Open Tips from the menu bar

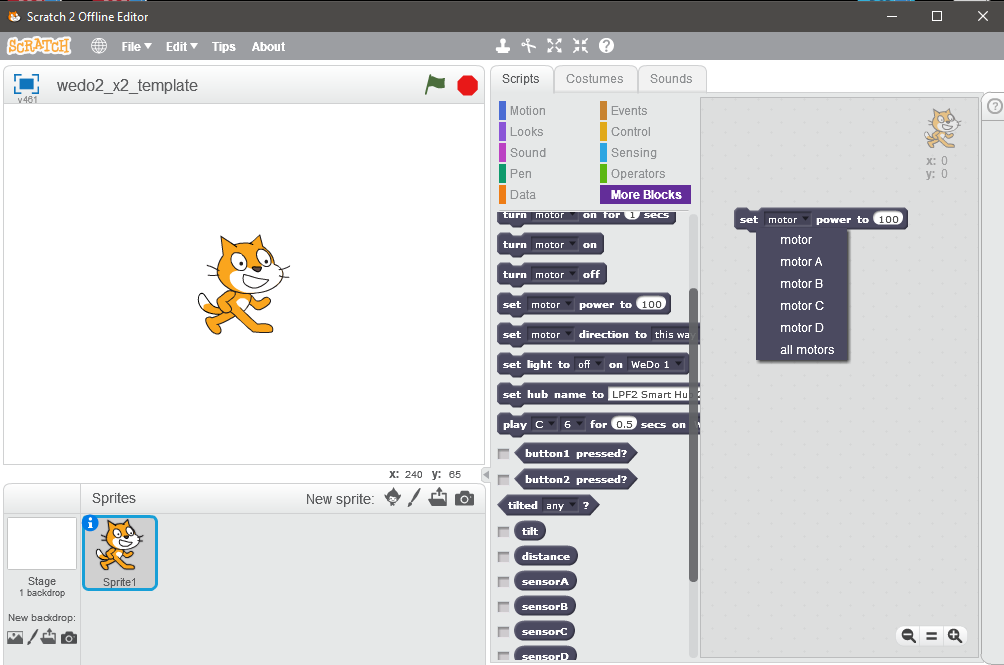click(x=223, y=47)
